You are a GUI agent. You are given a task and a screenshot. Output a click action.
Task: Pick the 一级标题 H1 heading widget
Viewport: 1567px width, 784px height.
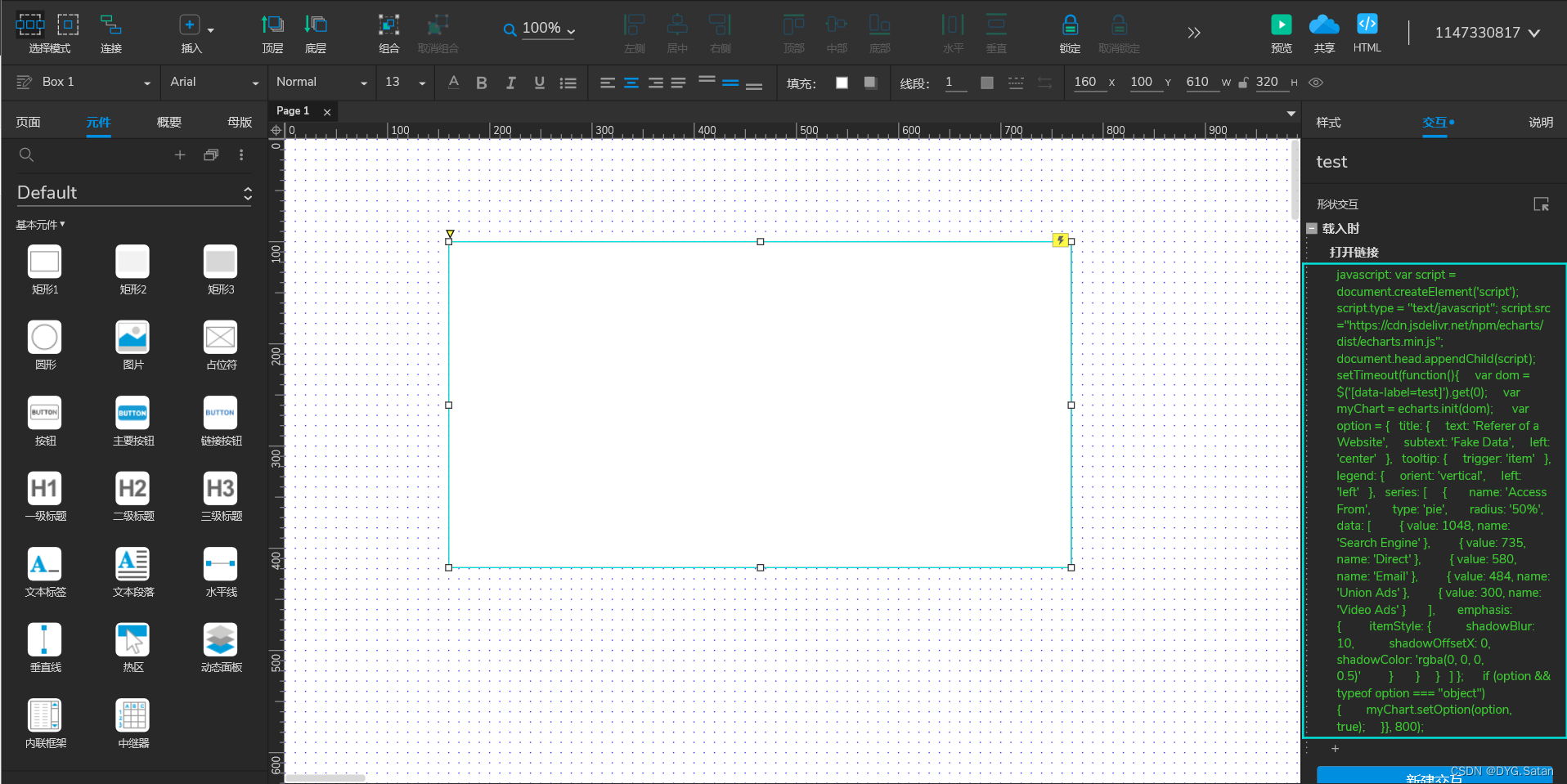(x=45, y=488)
